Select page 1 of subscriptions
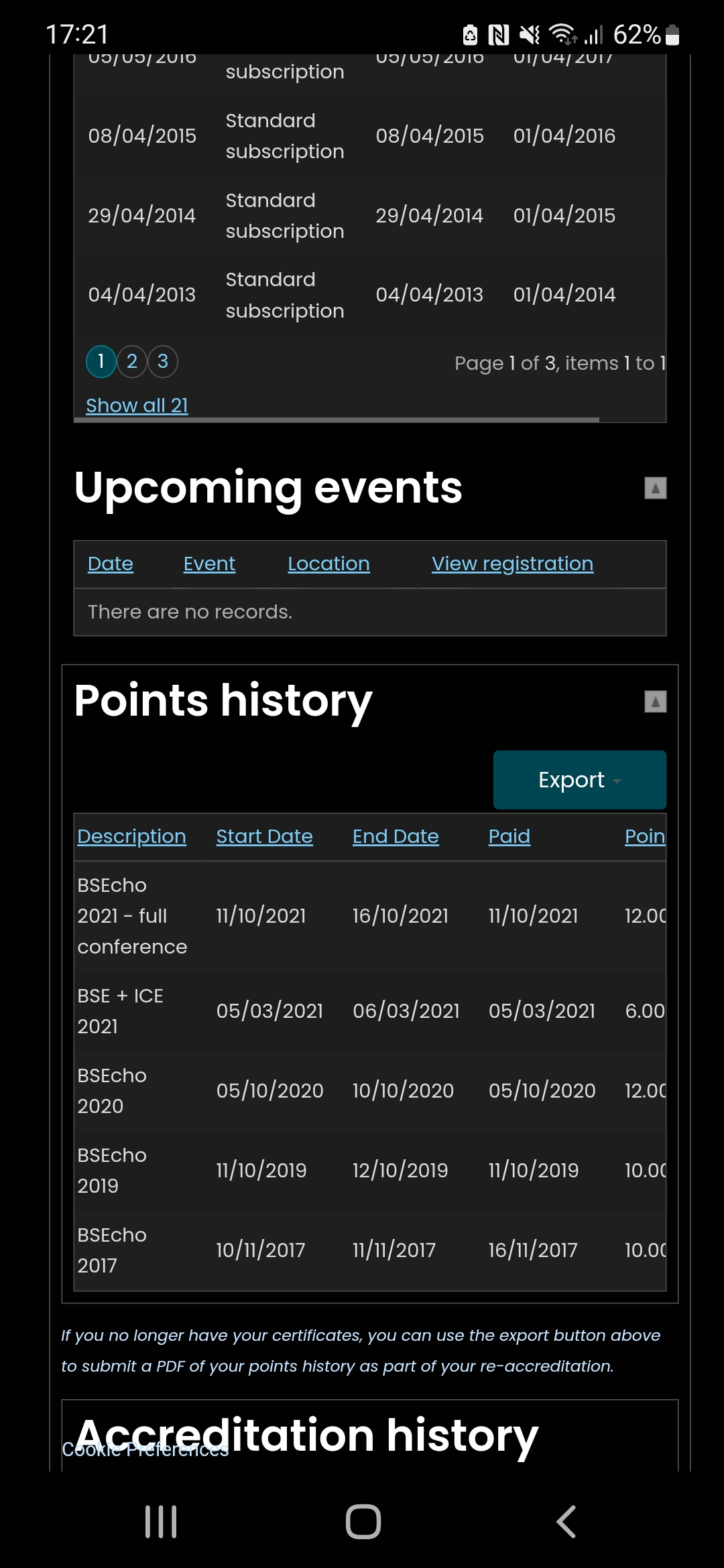Image resolution: width=724 pixels, height=1568 pixels. [x=101, y=362]
